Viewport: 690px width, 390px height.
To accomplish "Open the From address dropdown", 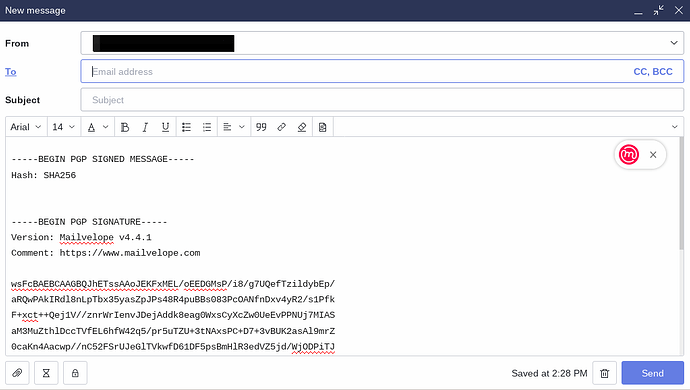I will point(382,43).
